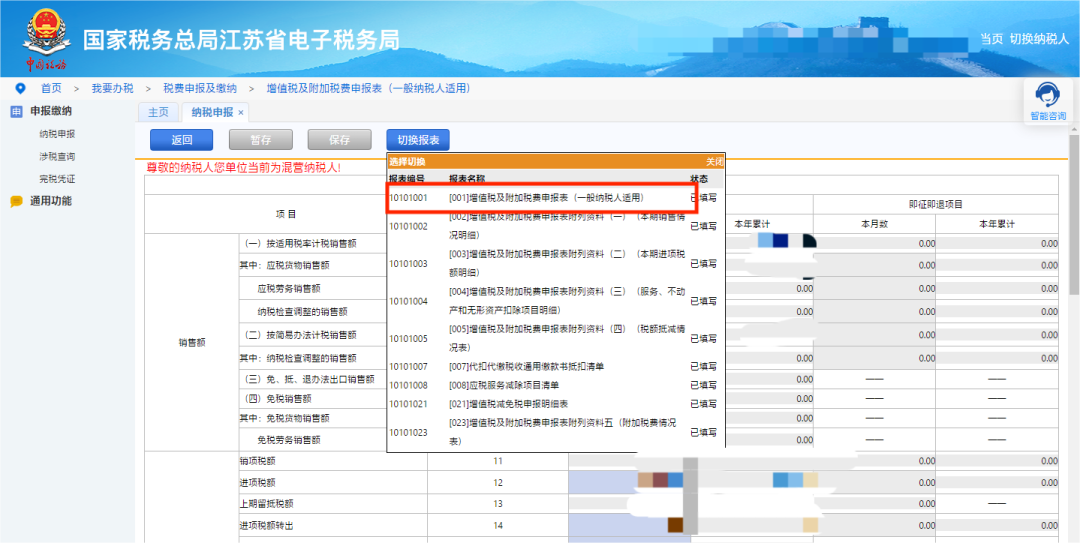The height and width of the screenshot is (543, 1080).
Task: Click the 进项税额转出 row 14 input field
Action: (x=631, y=526)
